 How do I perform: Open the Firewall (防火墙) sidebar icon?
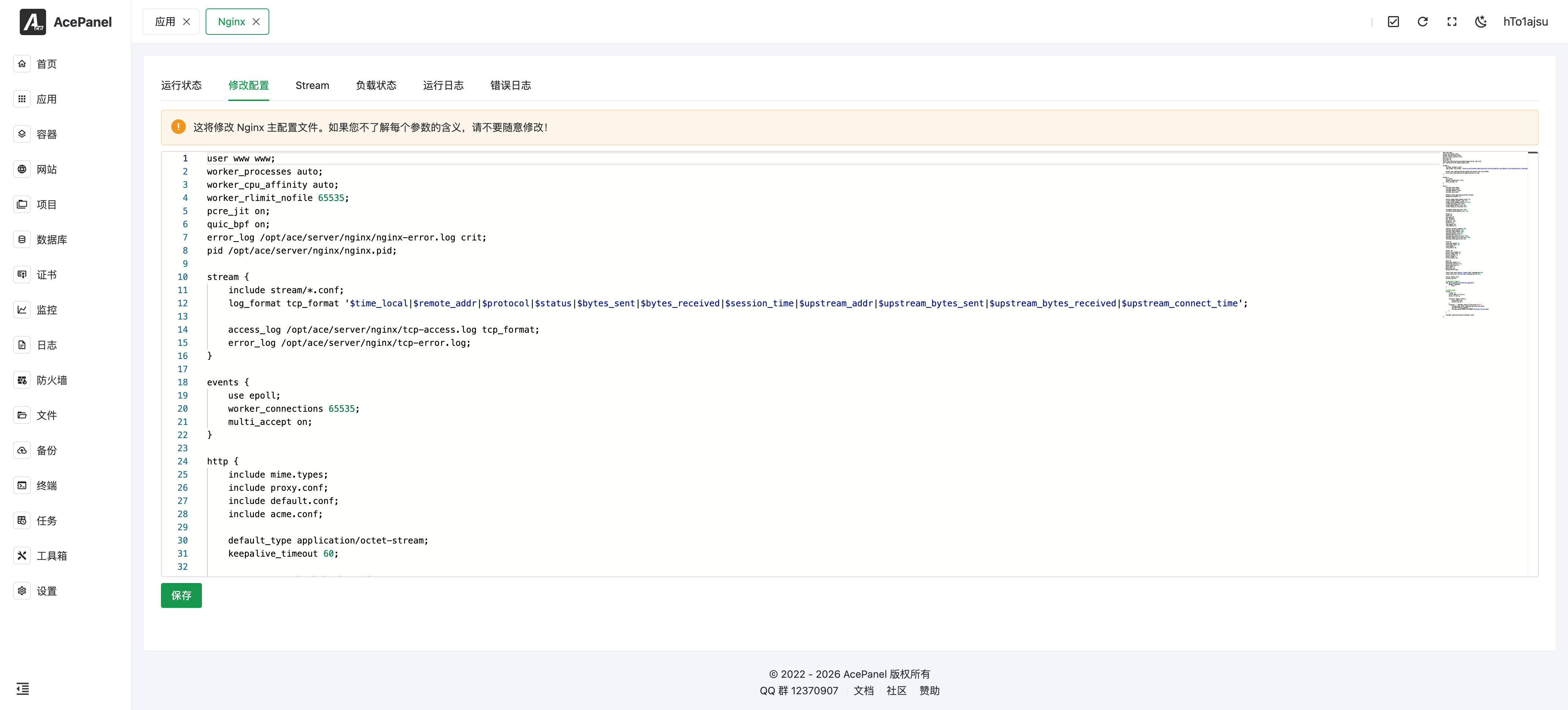coord(22,380)
